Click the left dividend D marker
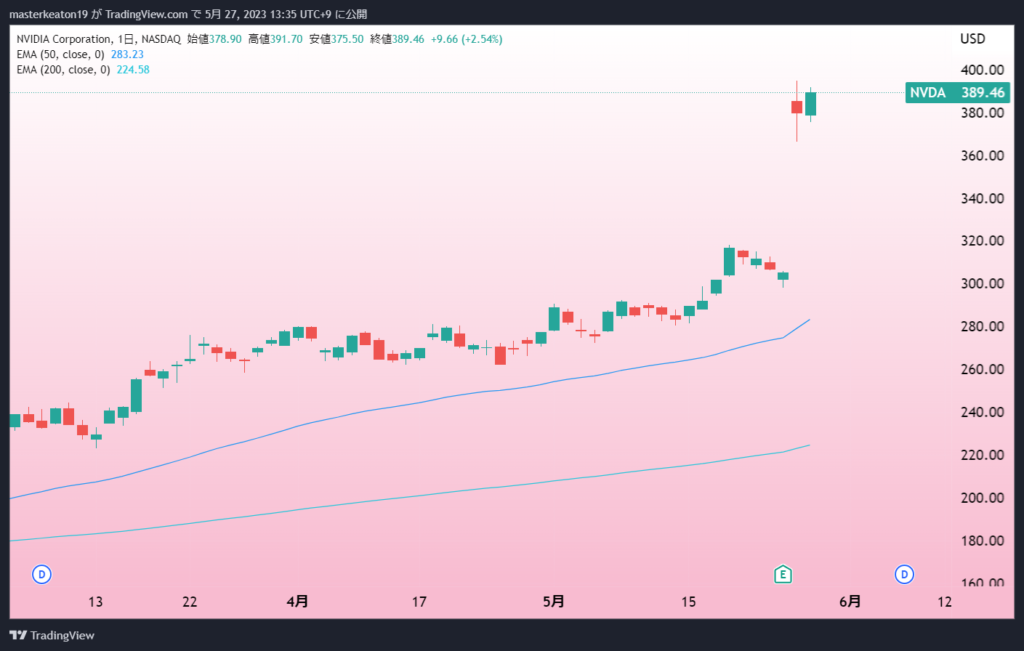This screenshot has height=651, width=1024. (42, 575)
